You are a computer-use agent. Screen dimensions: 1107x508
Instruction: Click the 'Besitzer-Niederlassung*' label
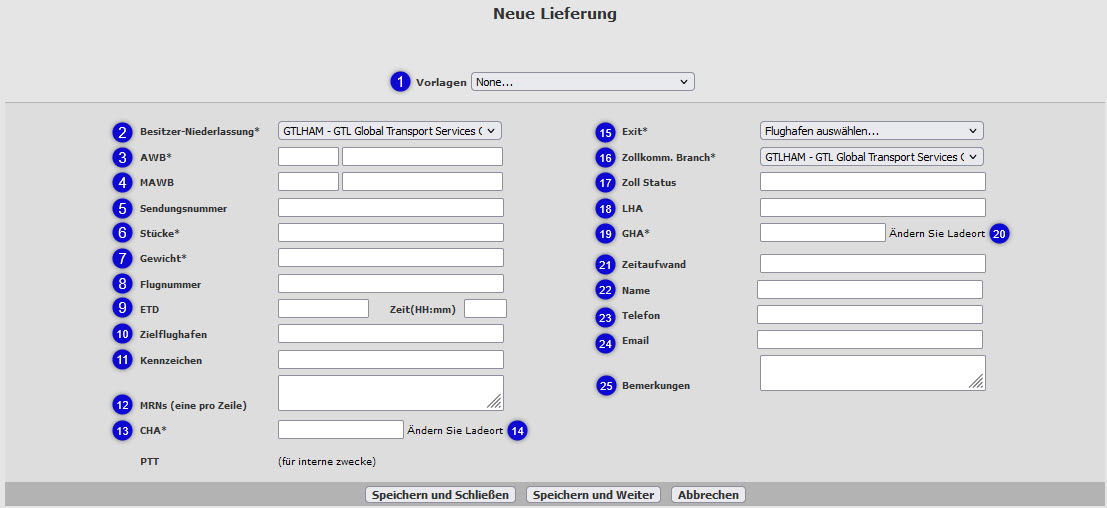200,131
